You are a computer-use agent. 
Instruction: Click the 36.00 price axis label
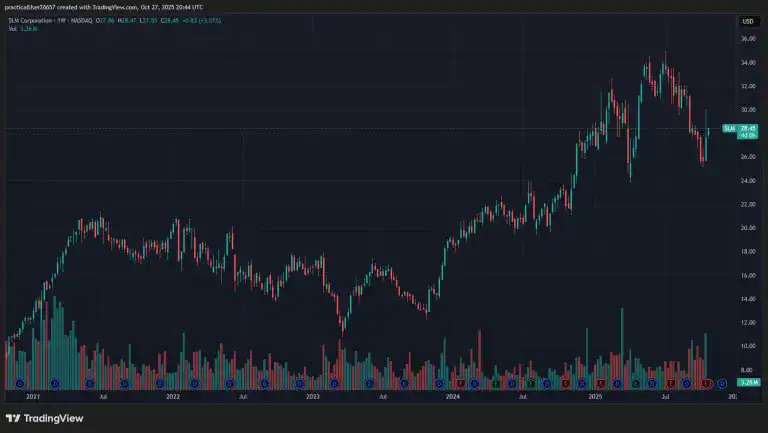pyautogui.click(x=747, y=39)
